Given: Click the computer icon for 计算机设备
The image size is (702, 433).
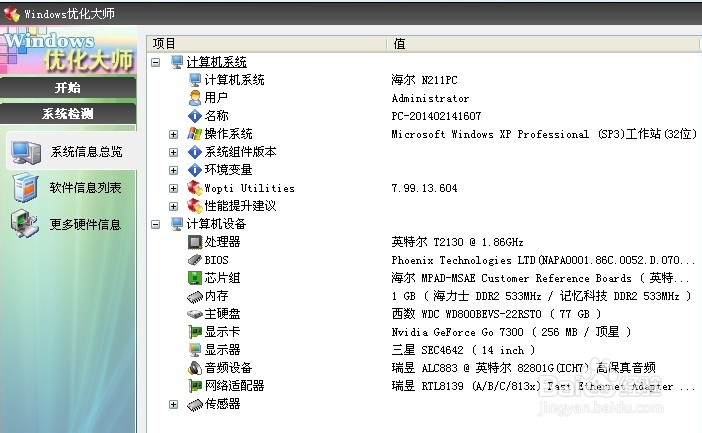Looking at the screenshot, I should click(x=177, y=224).
